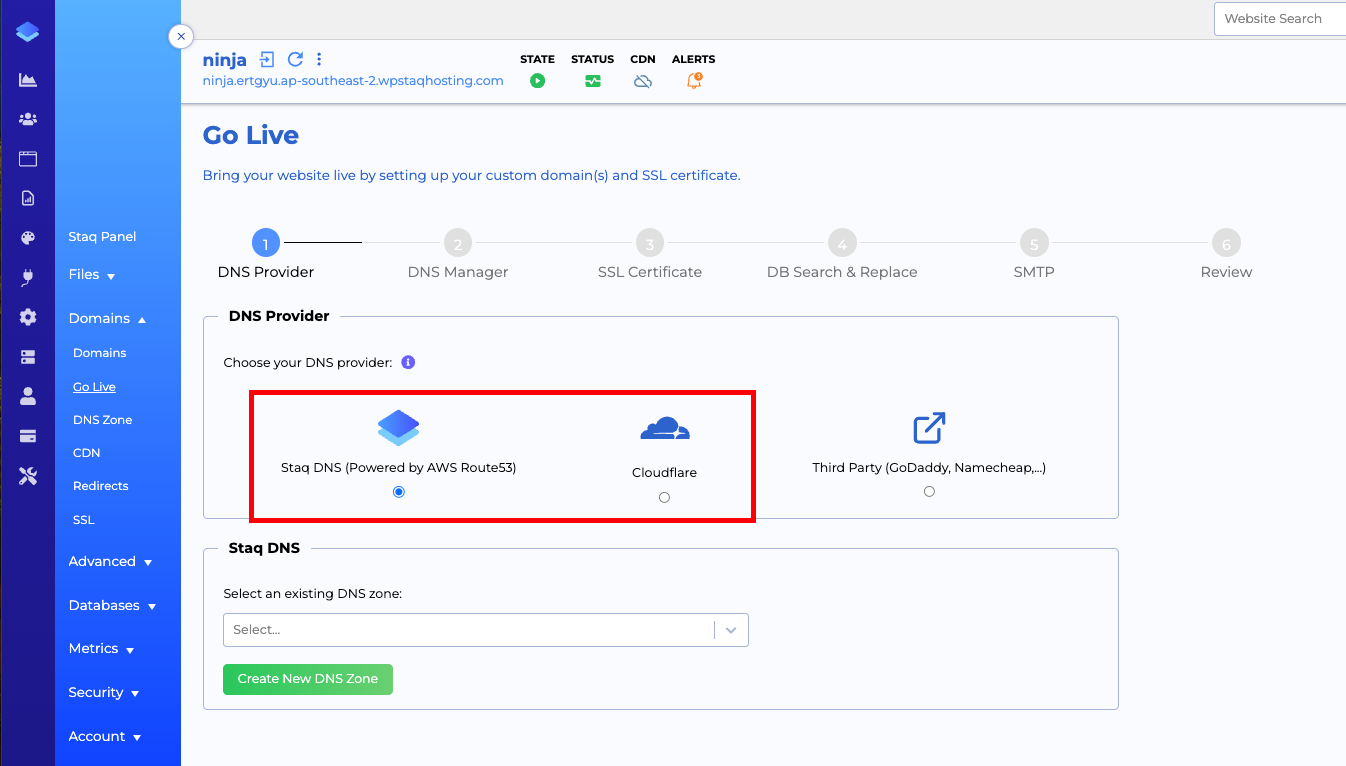Open the settings gear icon in the rail
This screenshot has width=1346, height=766.
(28, 317)
